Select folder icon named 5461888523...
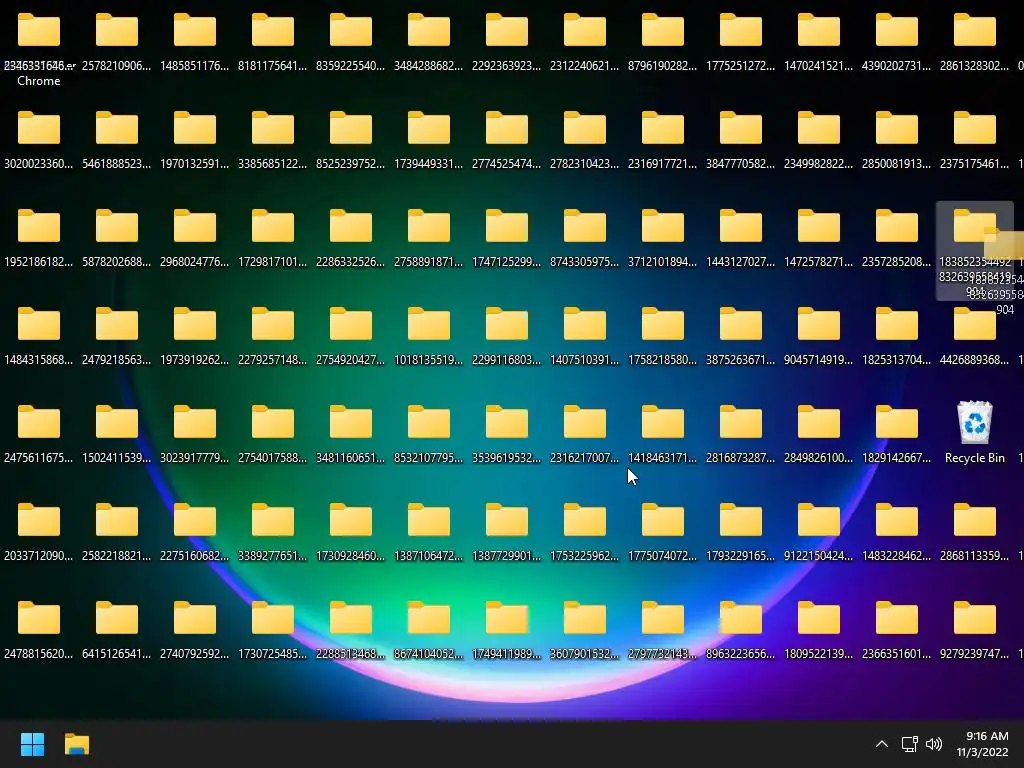 [x=117, y=129]
